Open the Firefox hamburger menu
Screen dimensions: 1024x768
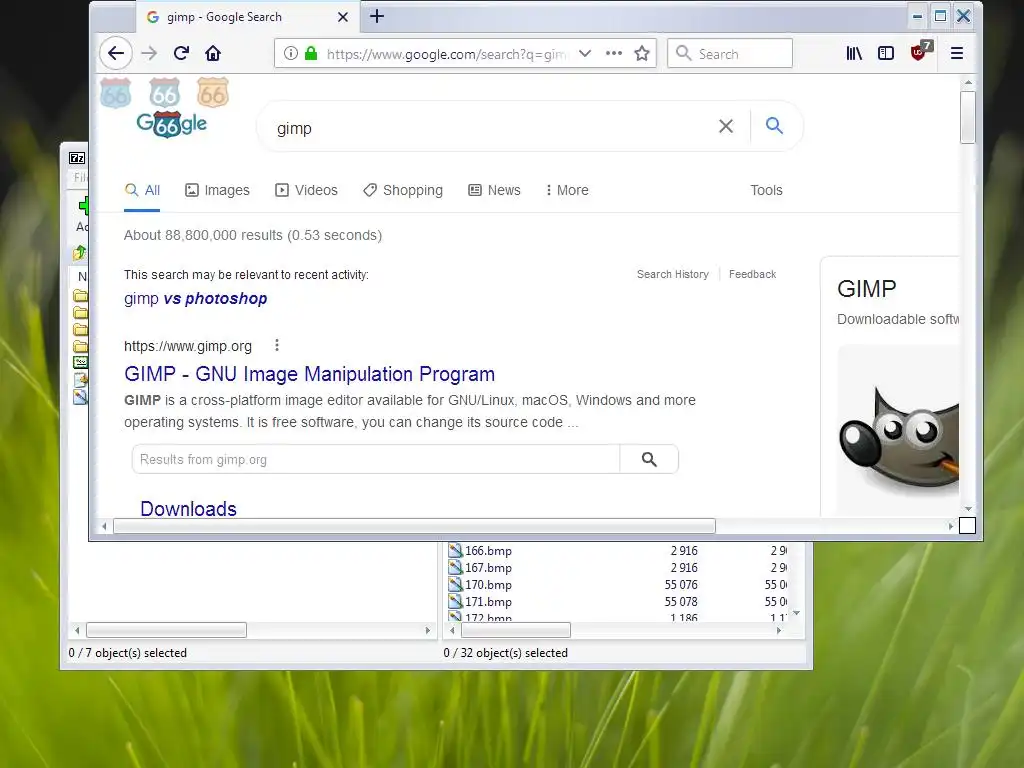(x=957, y=54)
